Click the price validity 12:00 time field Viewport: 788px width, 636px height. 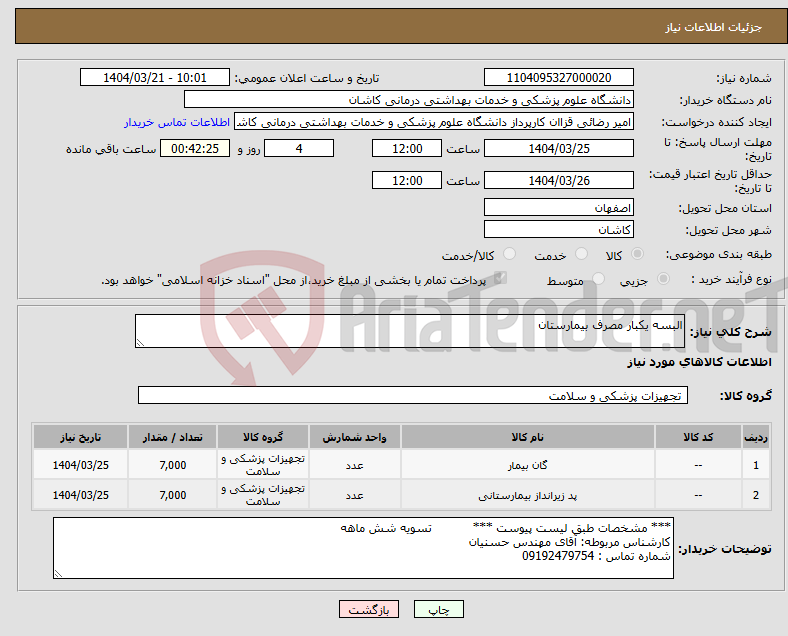pos(407,180)
